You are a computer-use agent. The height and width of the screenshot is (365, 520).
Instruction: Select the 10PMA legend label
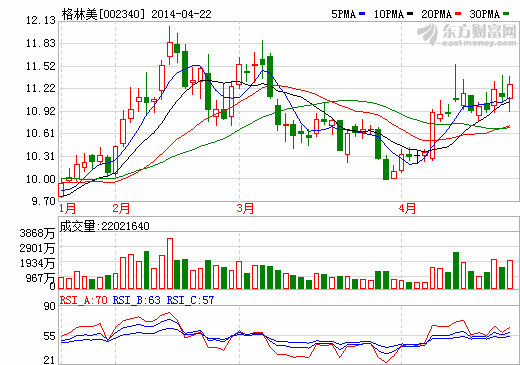click(389, 14)
